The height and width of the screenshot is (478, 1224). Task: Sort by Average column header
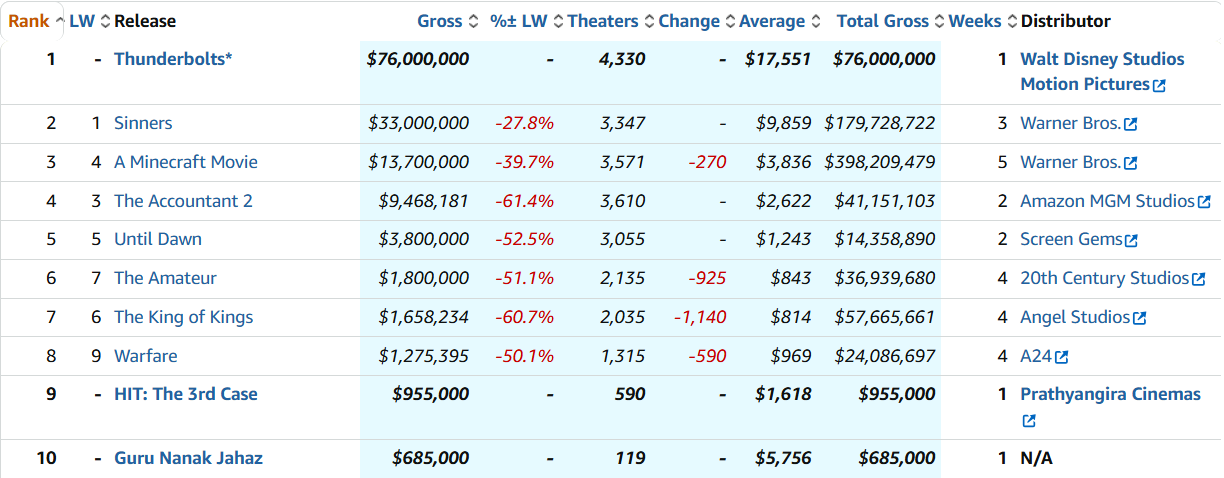tap(771, 21)
